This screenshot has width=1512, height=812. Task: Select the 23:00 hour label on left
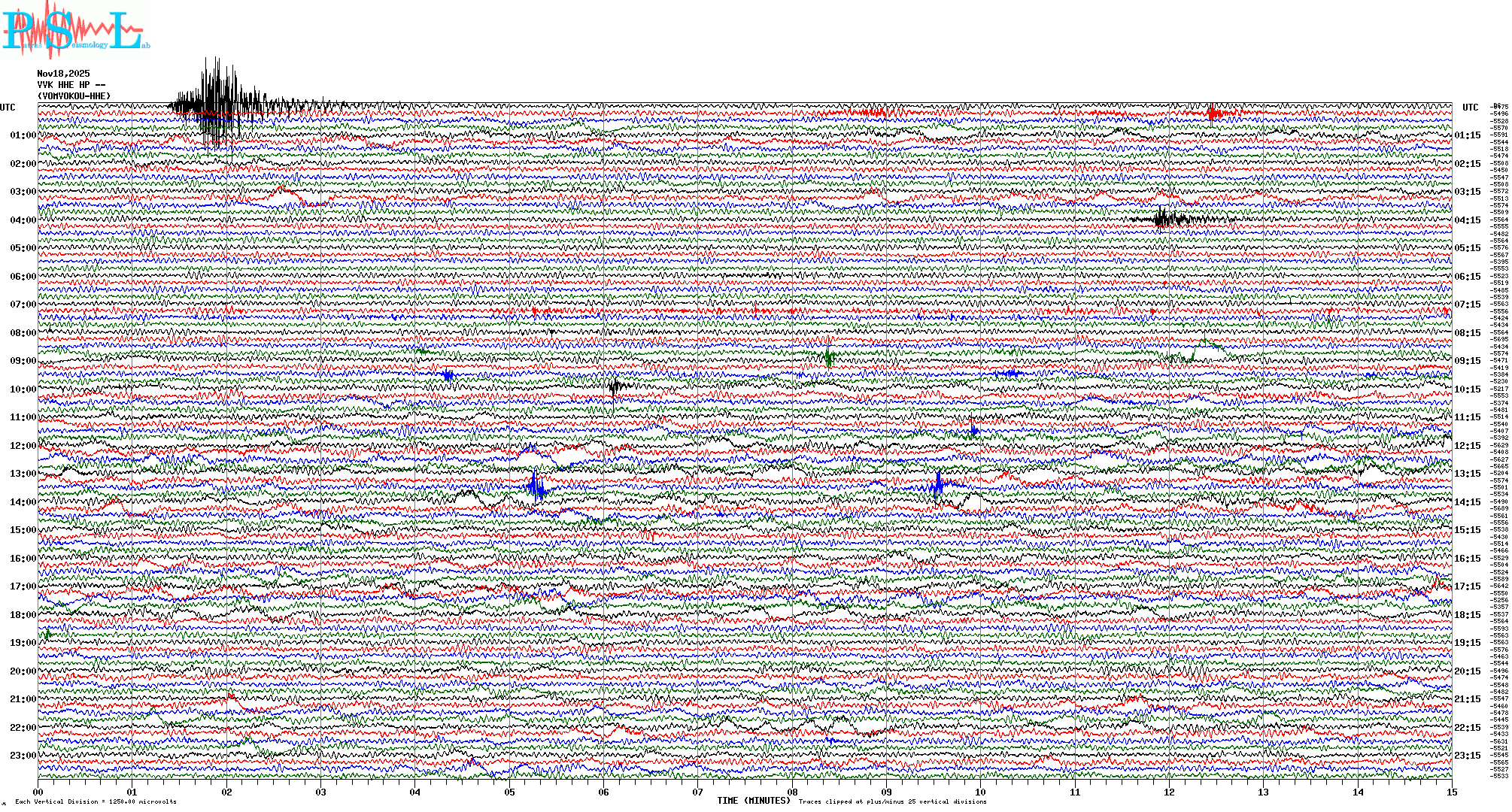click(23, 756)
